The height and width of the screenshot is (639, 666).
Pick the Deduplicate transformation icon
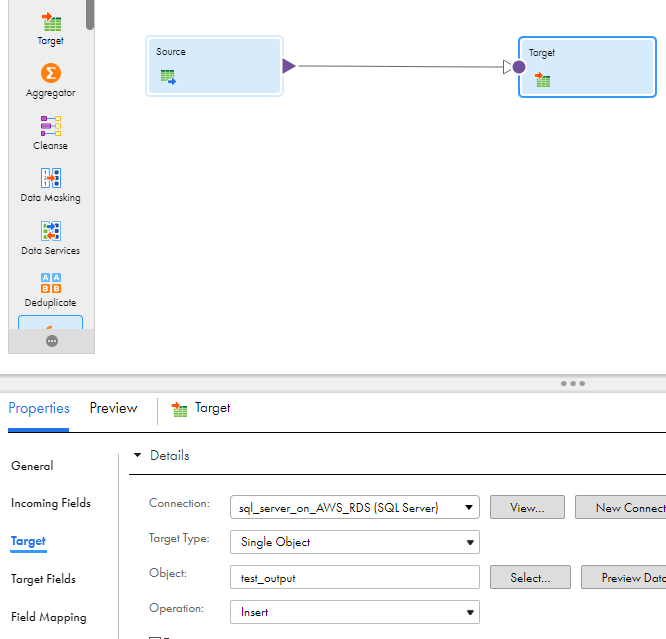pyautogui.click(x=51, y=283)
